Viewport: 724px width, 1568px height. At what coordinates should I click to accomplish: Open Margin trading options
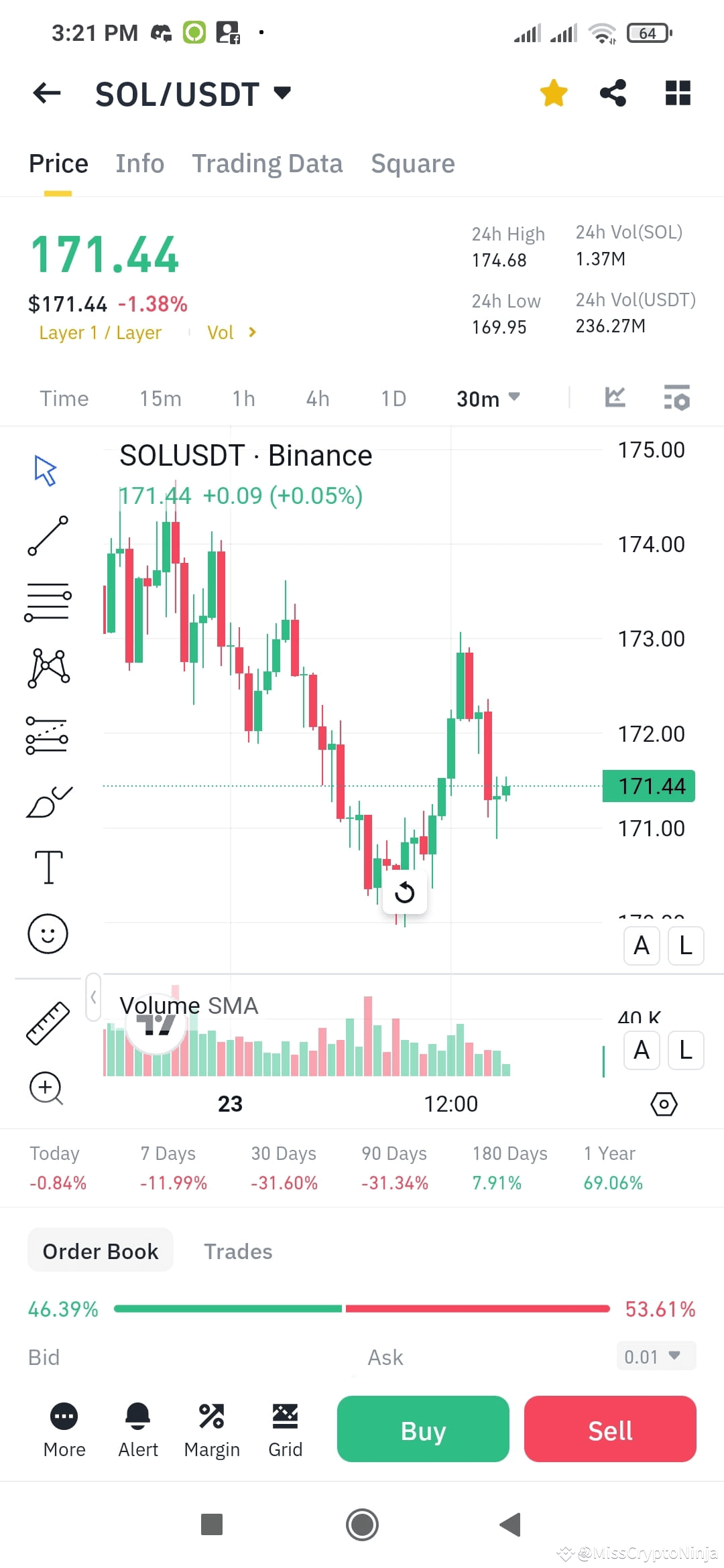click(x=212, y=1429)
